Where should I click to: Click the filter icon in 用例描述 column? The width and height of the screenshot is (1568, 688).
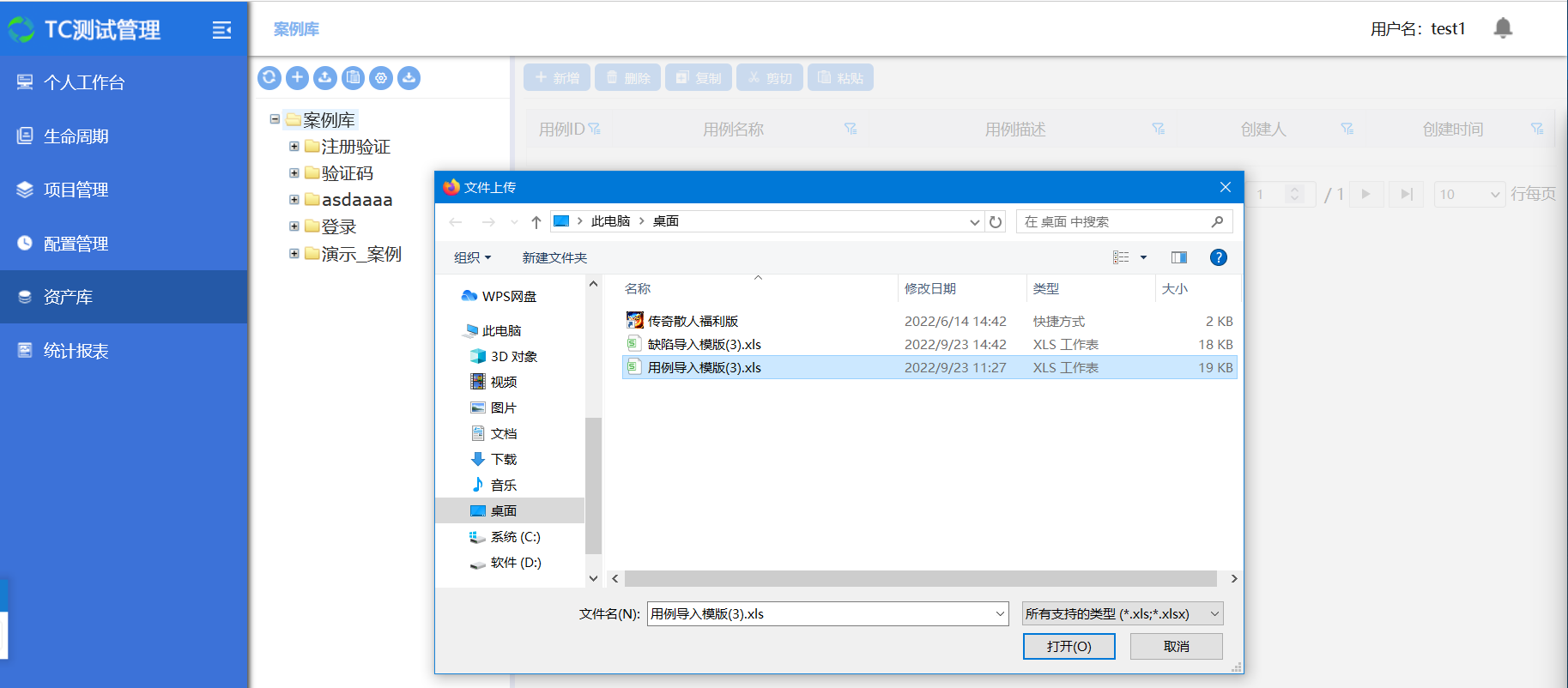pyautogui.click(x=1158, y=130)
